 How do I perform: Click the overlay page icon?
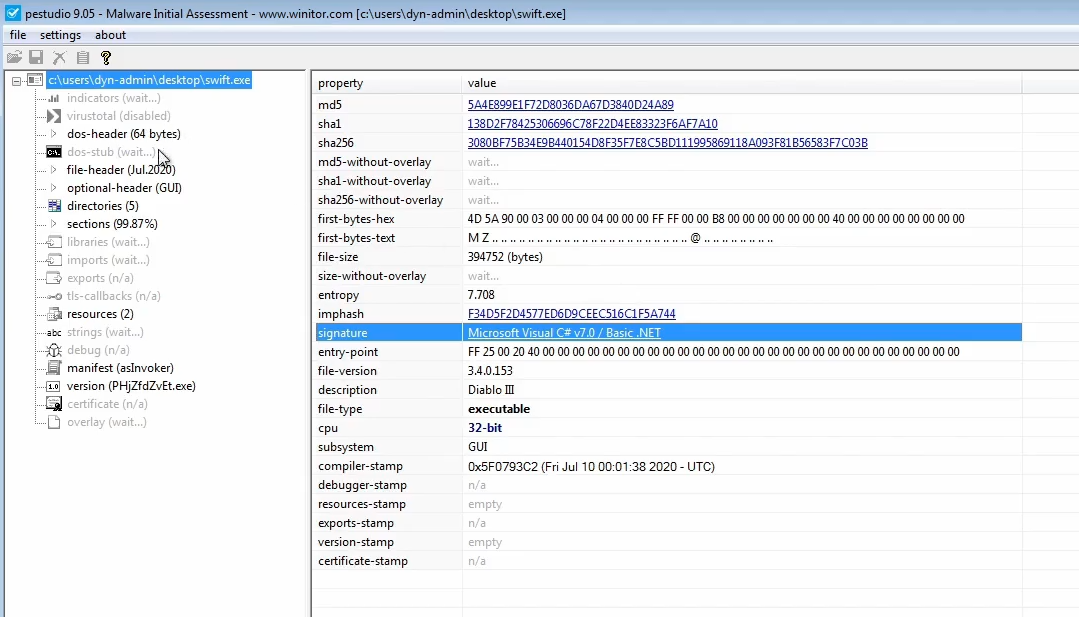pyautogui.click(x=54, y=422)
